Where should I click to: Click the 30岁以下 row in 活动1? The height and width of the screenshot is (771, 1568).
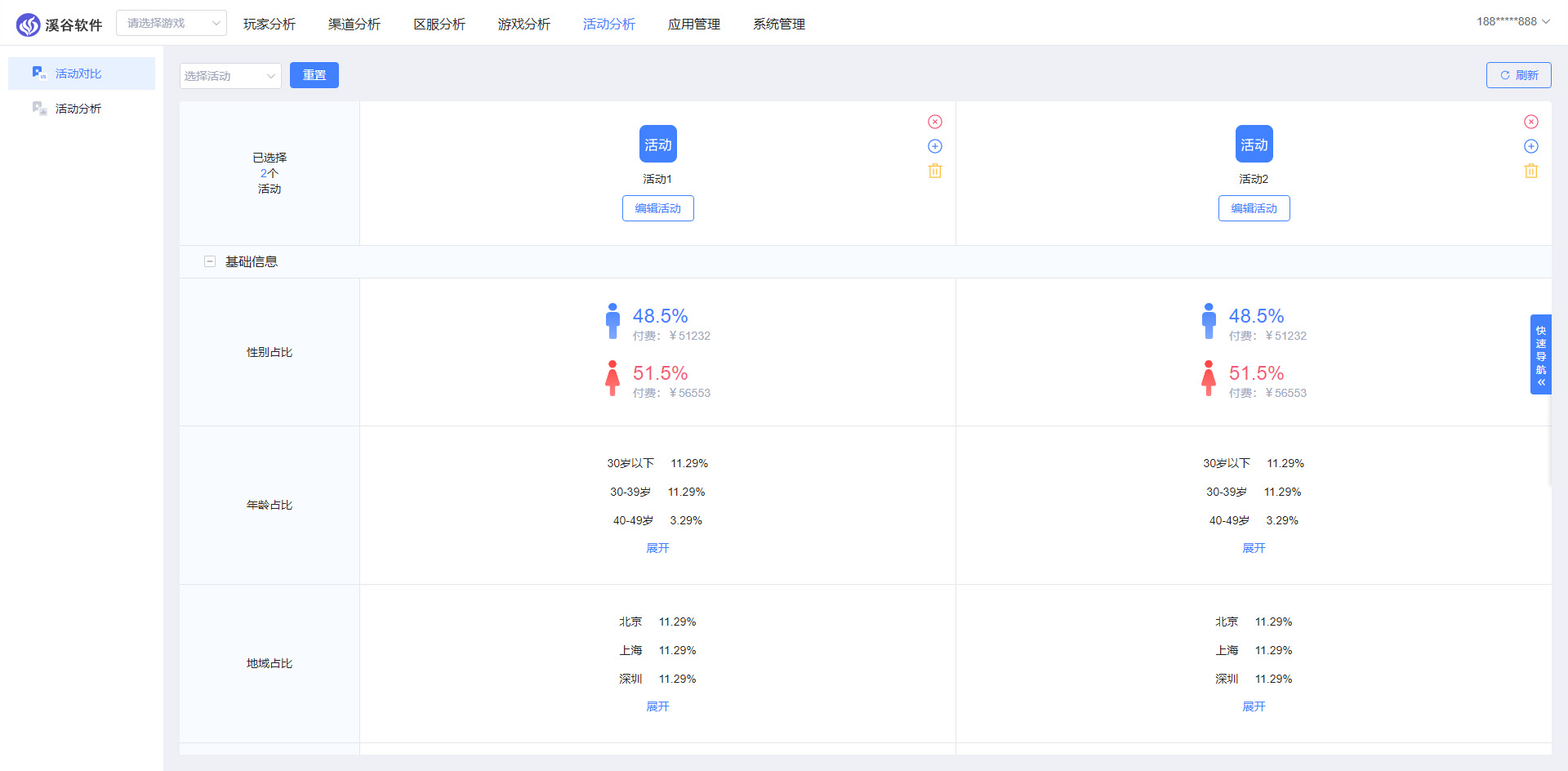coord(657,463)
